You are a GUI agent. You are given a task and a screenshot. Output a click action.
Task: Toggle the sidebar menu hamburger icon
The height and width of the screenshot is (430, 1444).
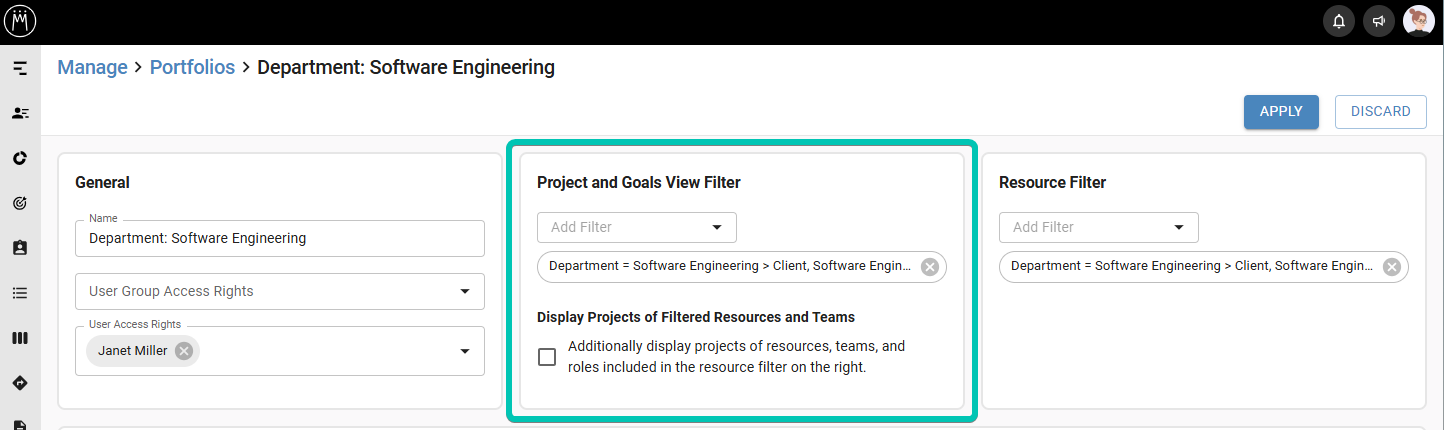coord(20,68)
